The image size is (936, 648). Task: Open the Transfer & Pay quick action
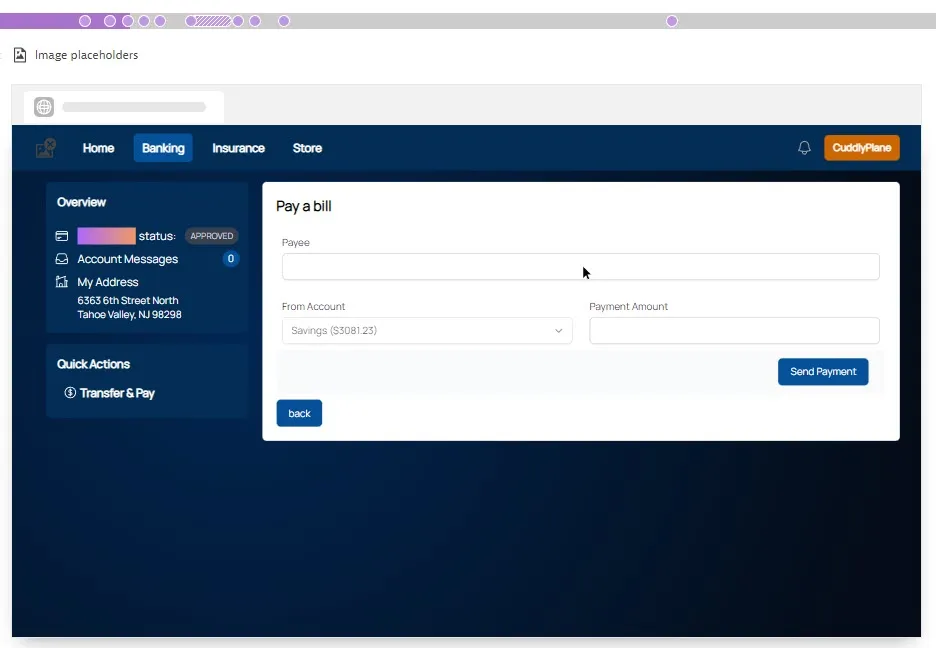117,393
